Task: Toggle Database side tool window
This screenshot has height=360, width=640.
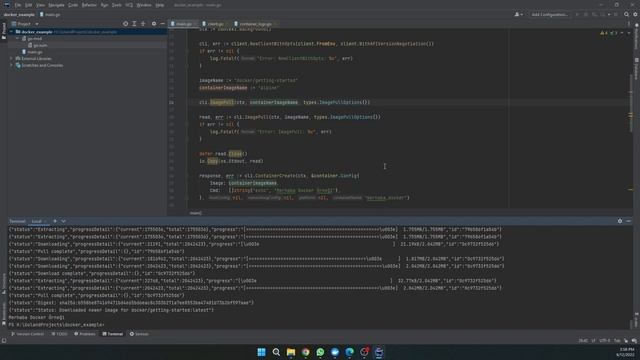Action: coord(636,69)
